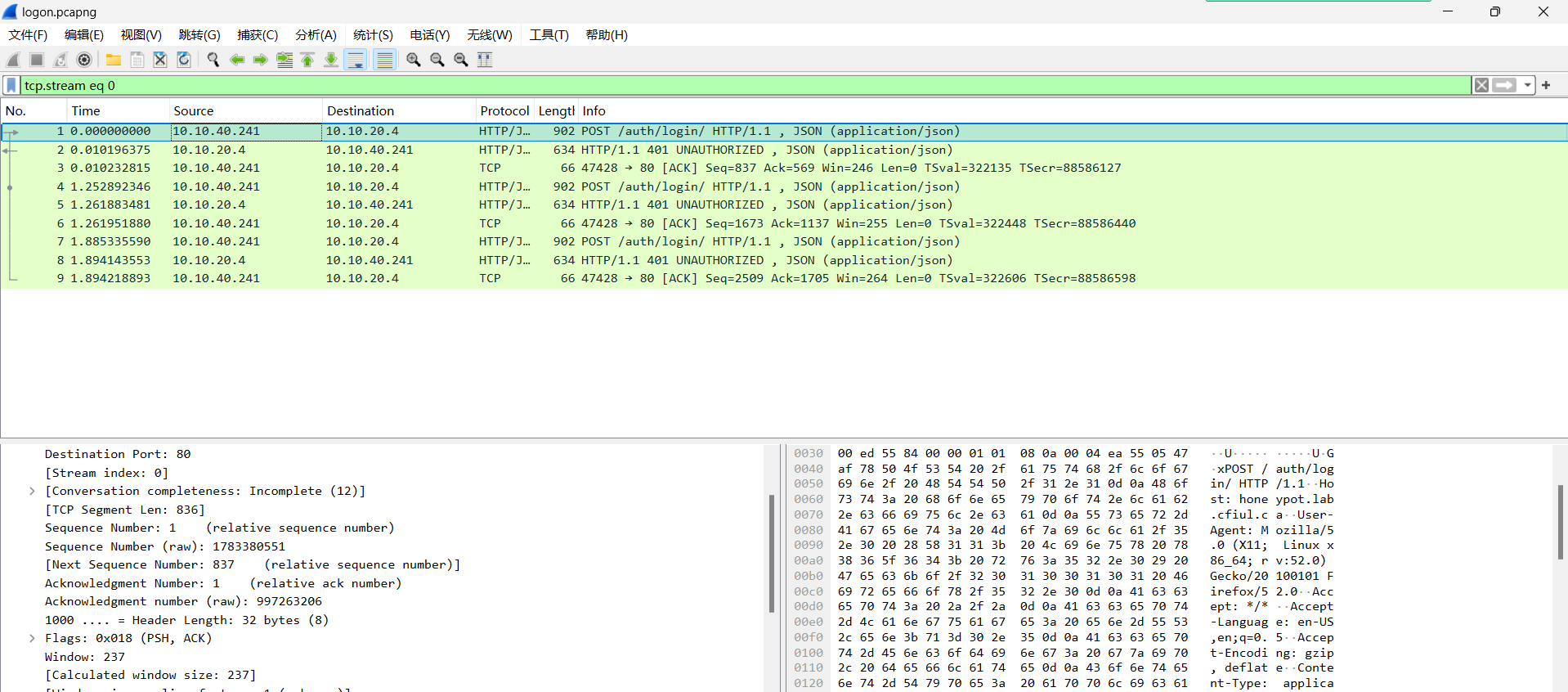Screen dimensions: 1568x692
Task: Open the 分析(A) menu
Action: click(x=316, y=35)
